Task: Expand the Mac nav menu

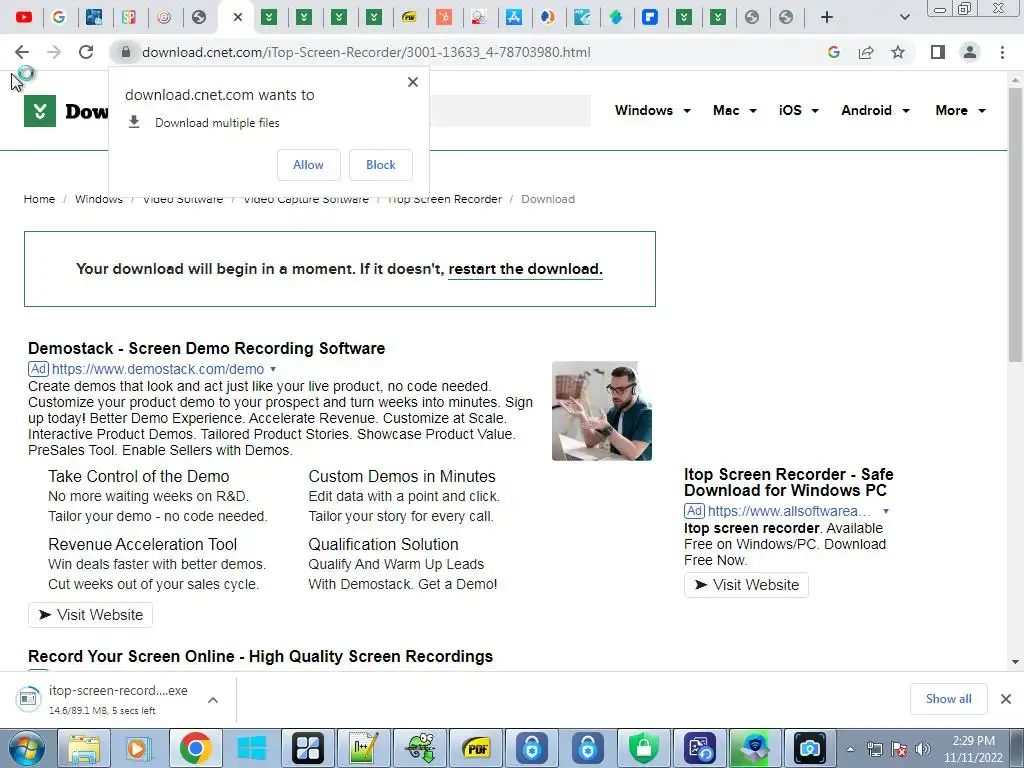Action: (735, 110)
